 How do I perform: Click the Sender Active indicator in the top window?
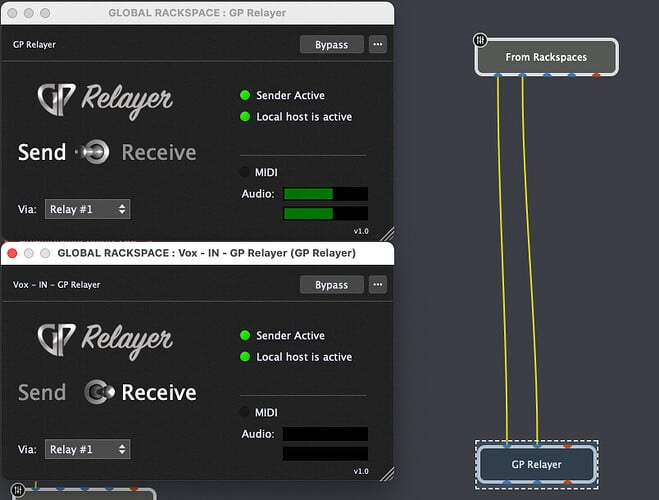[245, 95]
